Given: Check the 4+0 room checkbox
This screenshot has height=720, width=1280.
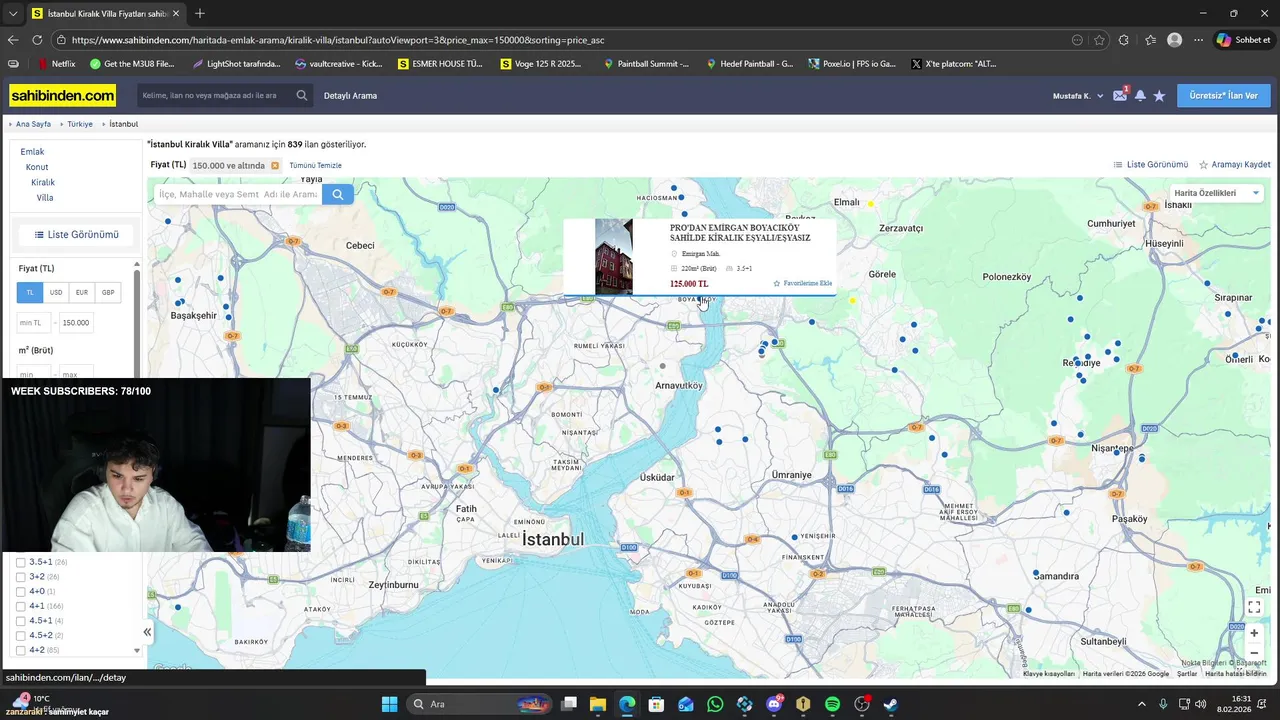Looking at the screenshot, I should tap(20, 592).
